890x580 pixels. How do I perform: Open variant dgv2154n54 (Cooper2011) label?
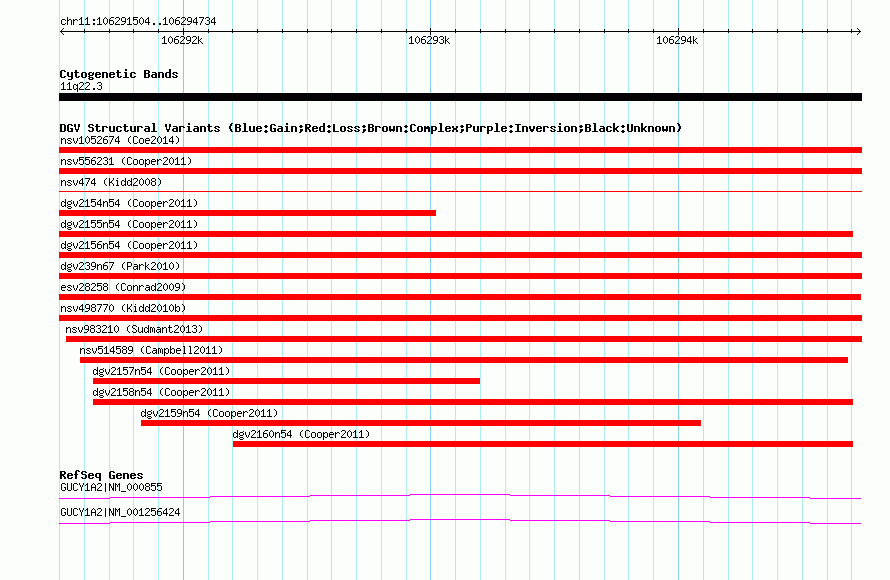click(129, 203)
